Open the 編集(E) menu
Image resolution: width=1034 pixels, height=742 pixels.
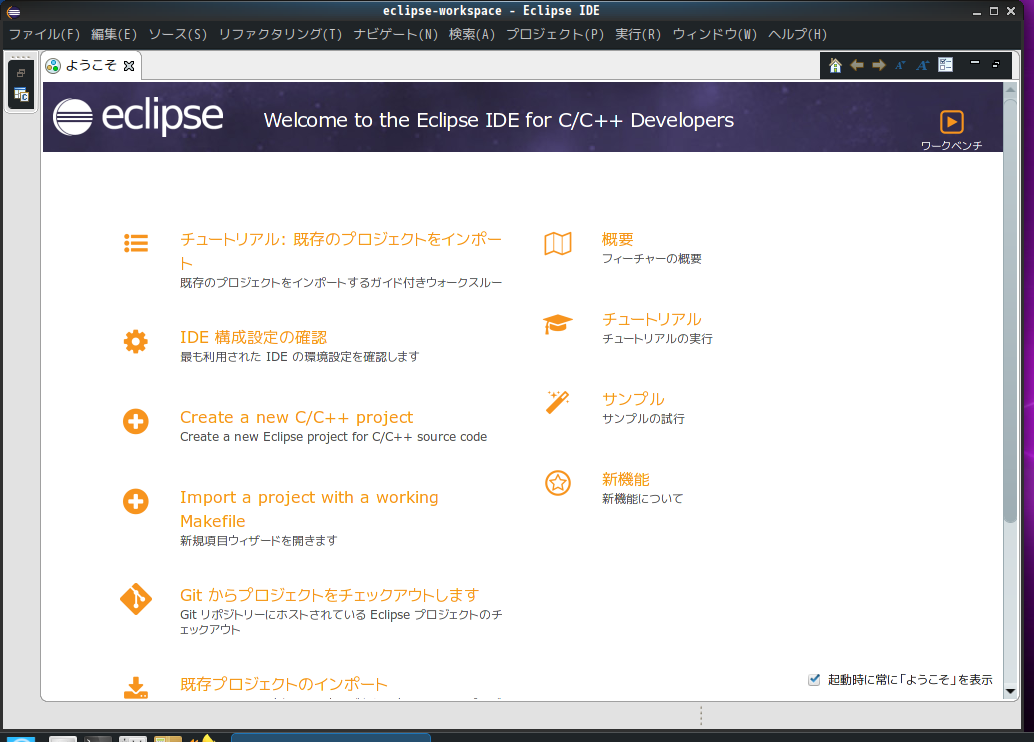tap(114, 34)
